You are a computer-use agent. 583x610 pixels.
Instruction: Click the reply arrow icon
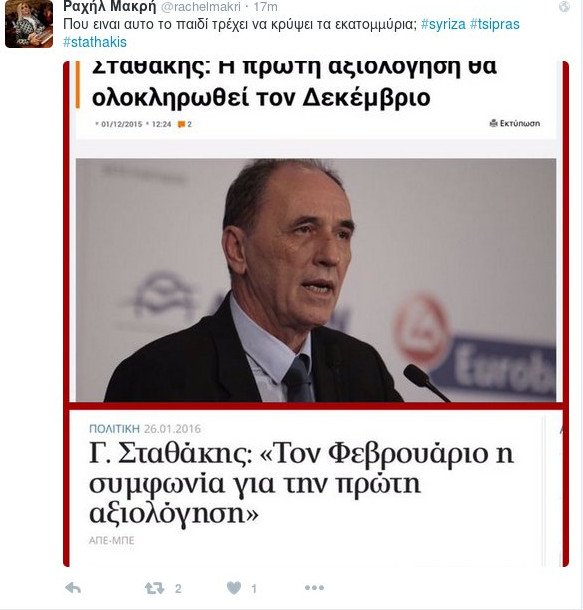coord(73,588)
